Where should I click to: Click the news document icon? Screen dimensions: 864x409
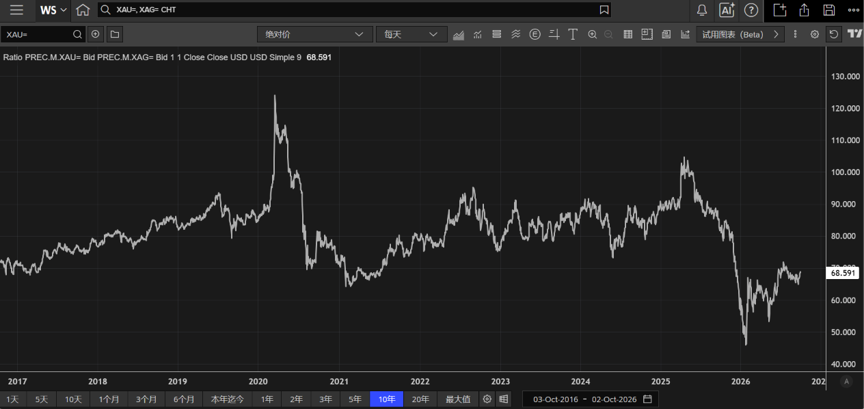click(x=666, y=35)
